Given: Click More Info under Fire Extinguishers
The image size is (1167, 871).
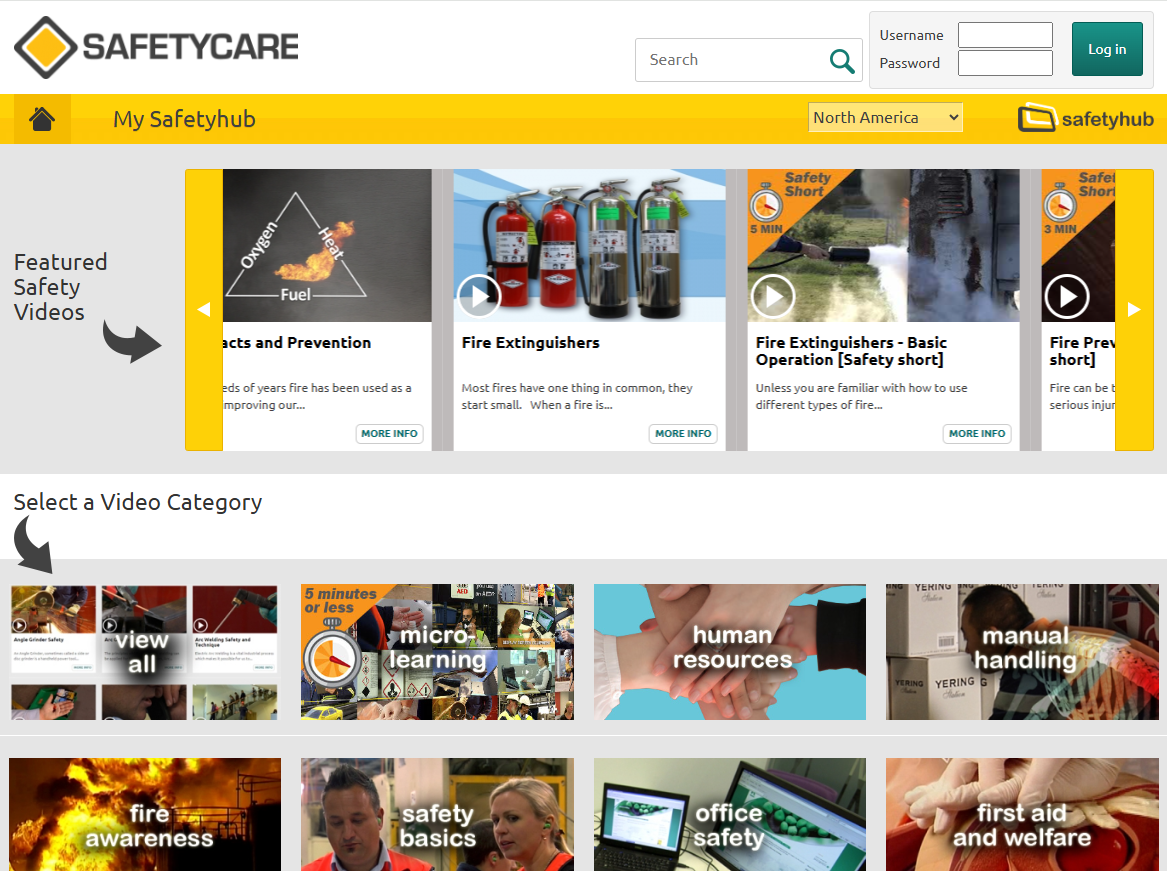Looking at the screenshot, I should coord(683,434).
